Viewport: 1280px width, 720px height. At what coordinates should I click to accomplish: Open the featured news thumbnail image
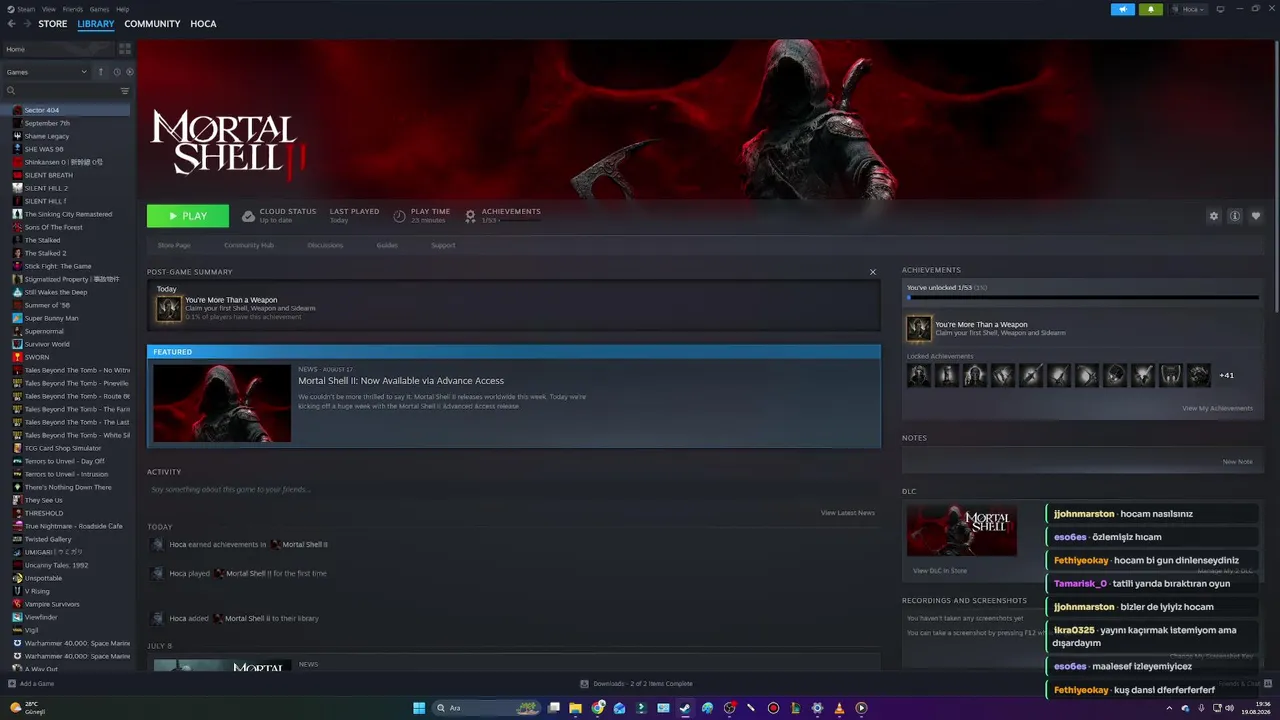click(222, 403)
